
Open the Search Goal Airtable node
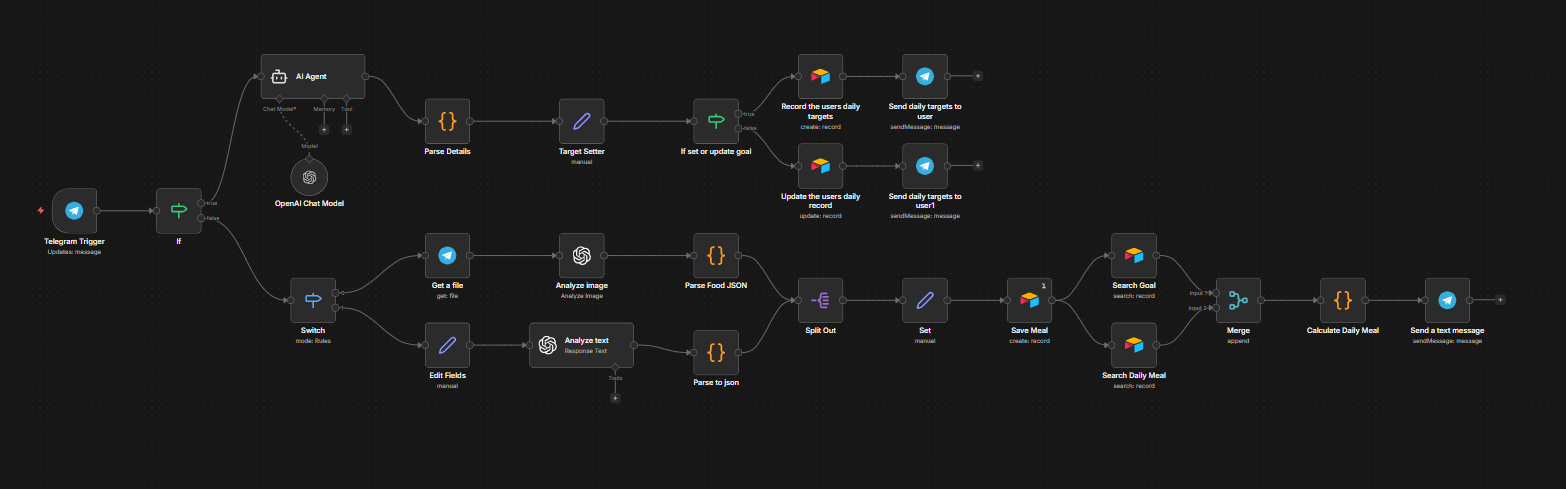coord(1133,256)
